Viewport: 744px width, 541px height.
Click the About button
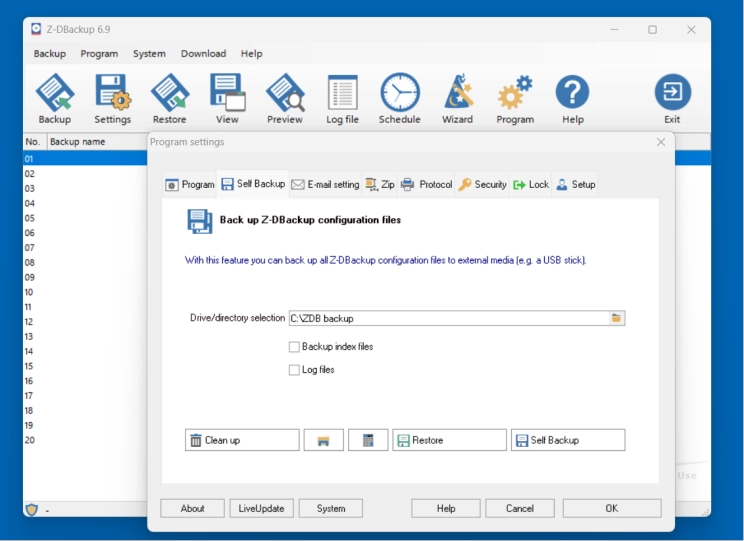tap(193, 508)
